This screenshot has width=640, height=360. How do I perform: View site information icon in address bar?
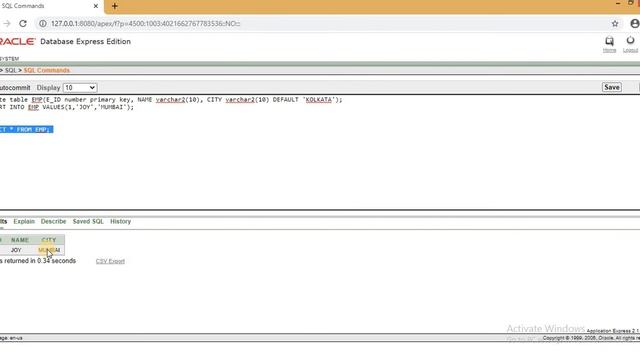point(42,24)
